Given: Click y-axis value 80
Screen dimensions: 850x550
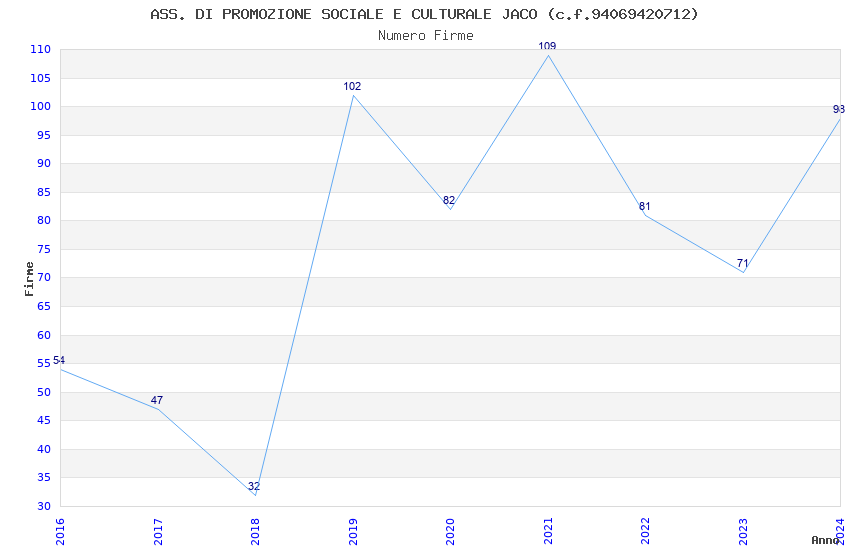Looking at the screenshot, I should pyautogui.click(x=43, y=221).
